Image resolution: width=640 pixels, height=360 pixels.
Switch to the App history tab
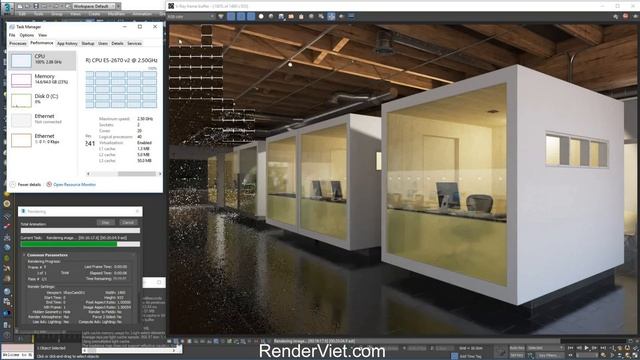pyautogui.click(x=67, y=43)
